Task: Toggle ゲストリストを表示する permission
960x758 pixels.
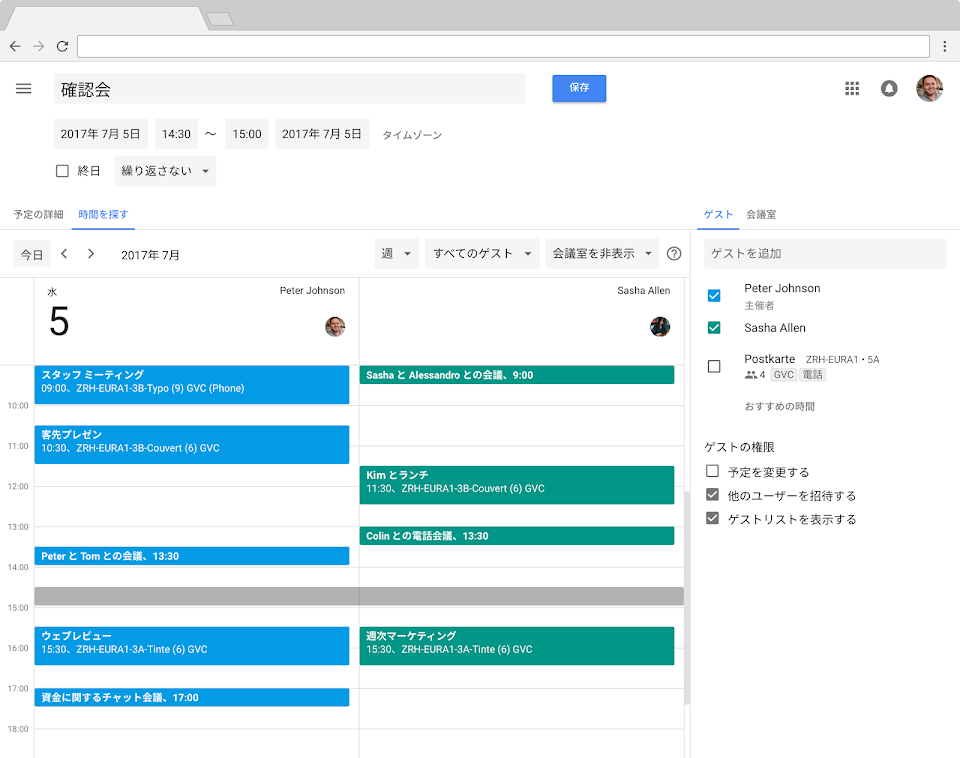Action: point(712,518)
